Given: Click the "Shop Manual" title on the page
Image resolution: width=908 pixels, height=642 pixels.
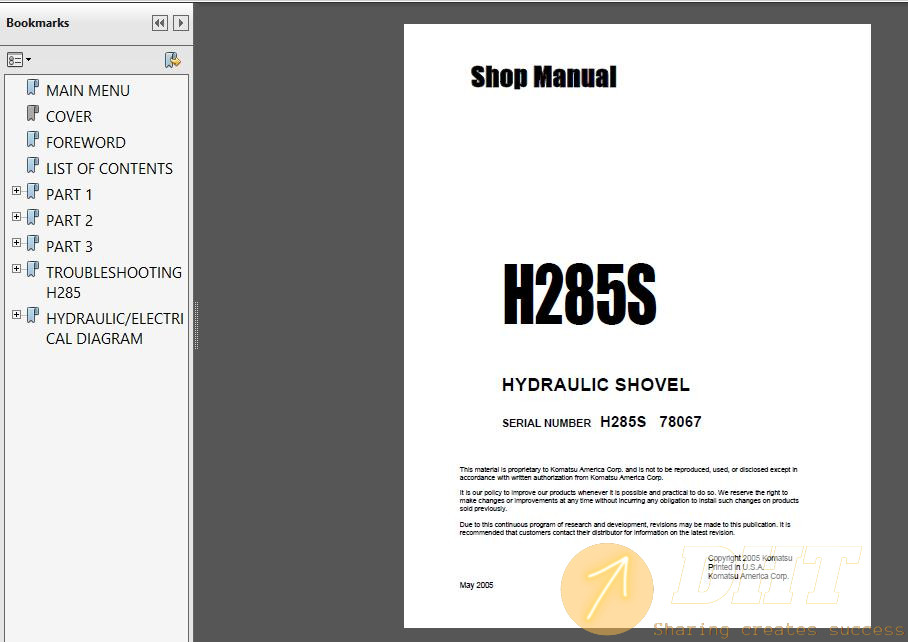Looking at the screenshot, I should pos(543,76).
